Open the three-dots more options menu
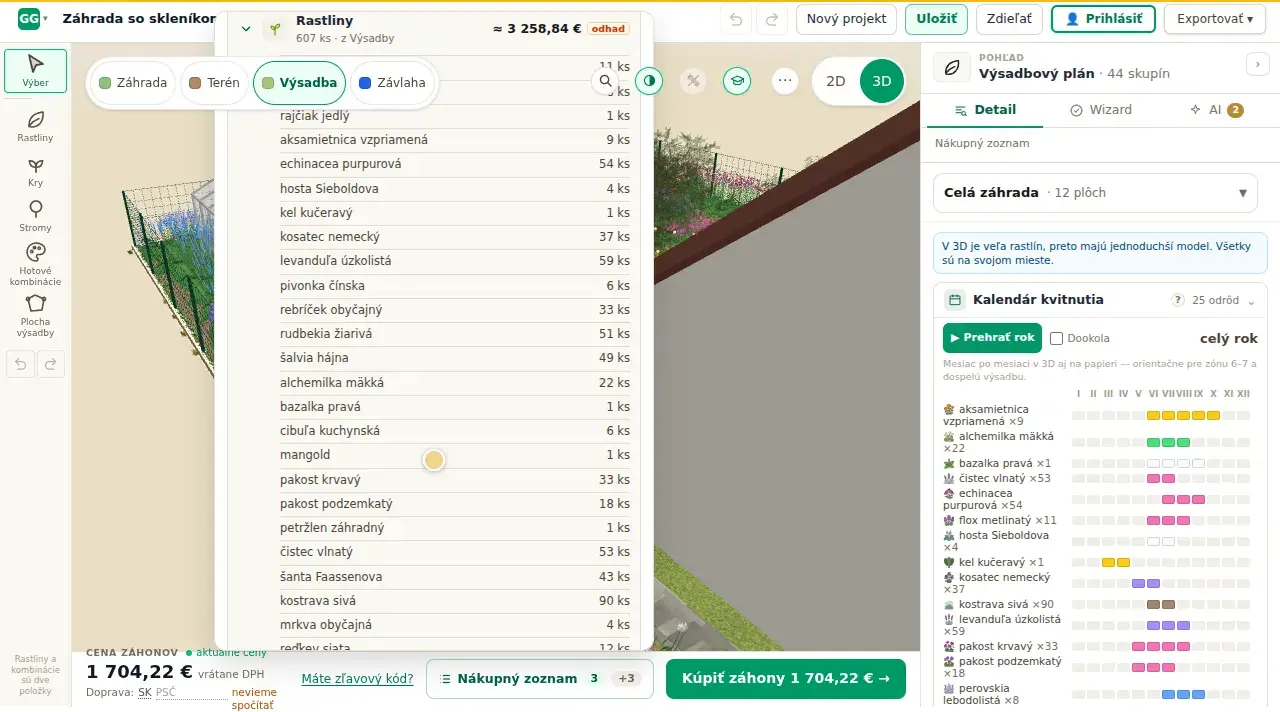 785,82
